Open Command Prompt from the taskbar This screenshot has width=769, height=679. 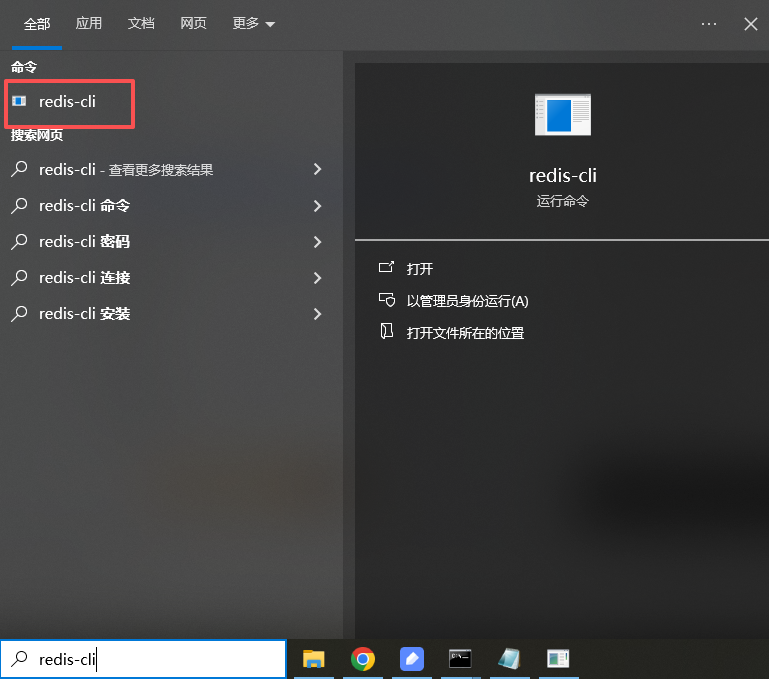460,659
